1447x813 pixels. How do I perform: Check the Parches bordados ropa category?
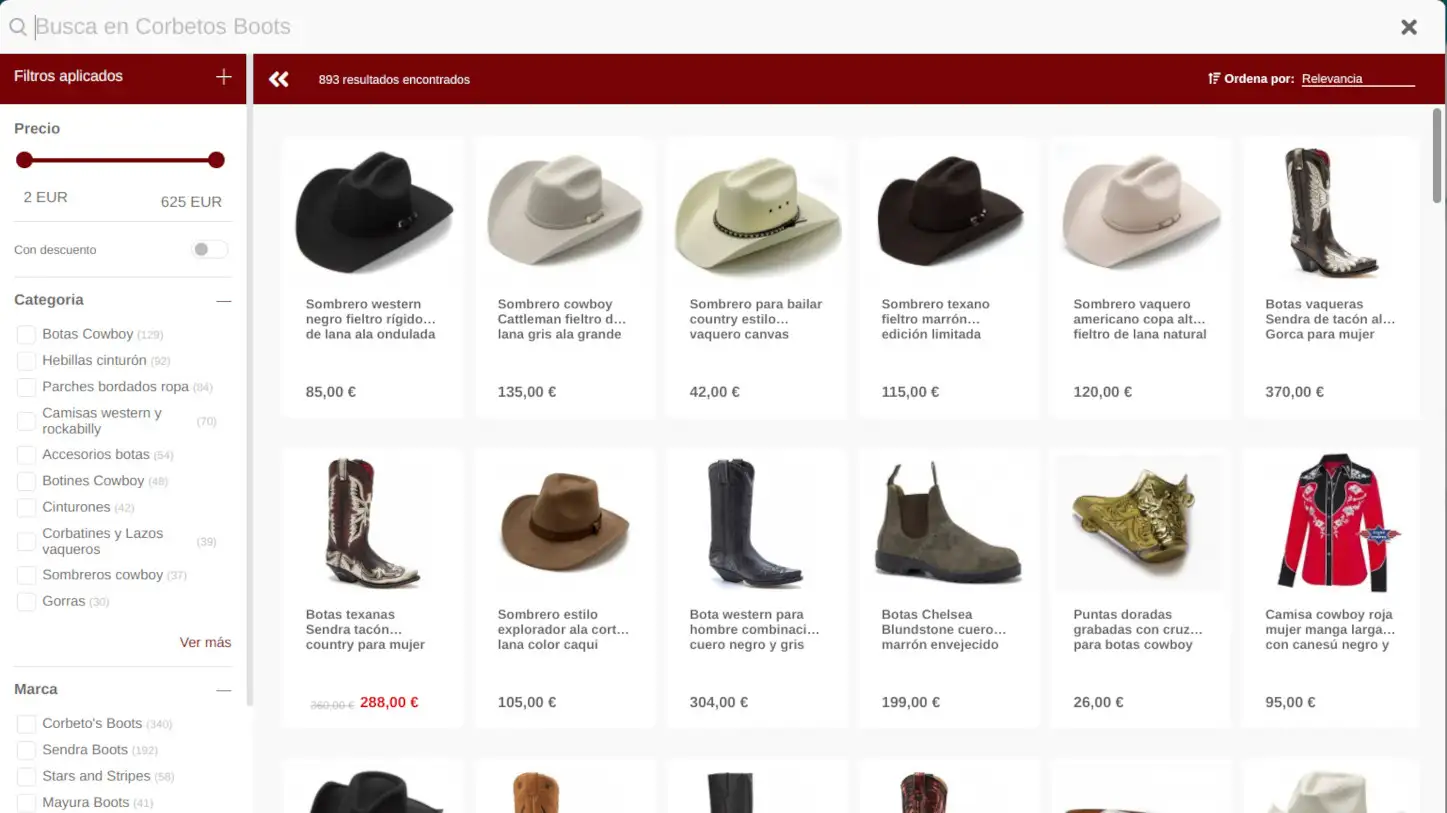(26, 387)
